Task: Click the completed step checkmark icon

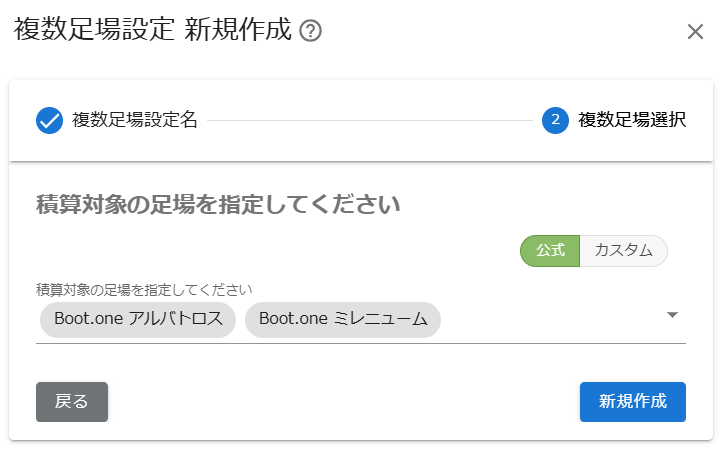Action: point(49,120)
